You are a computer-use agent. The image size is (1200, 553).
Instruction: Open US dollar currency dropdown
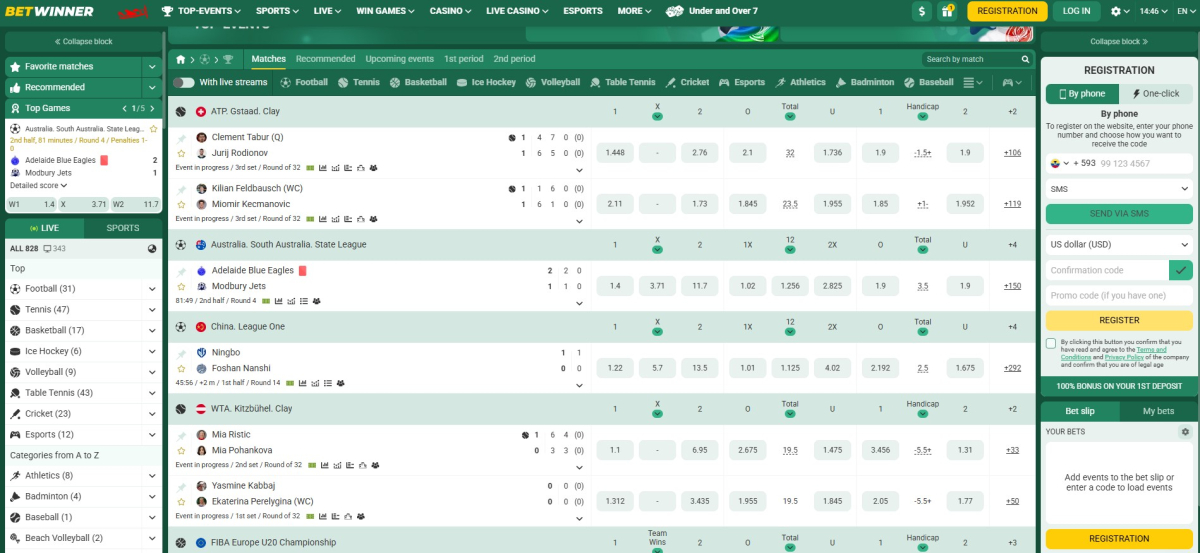point(1119,244)
